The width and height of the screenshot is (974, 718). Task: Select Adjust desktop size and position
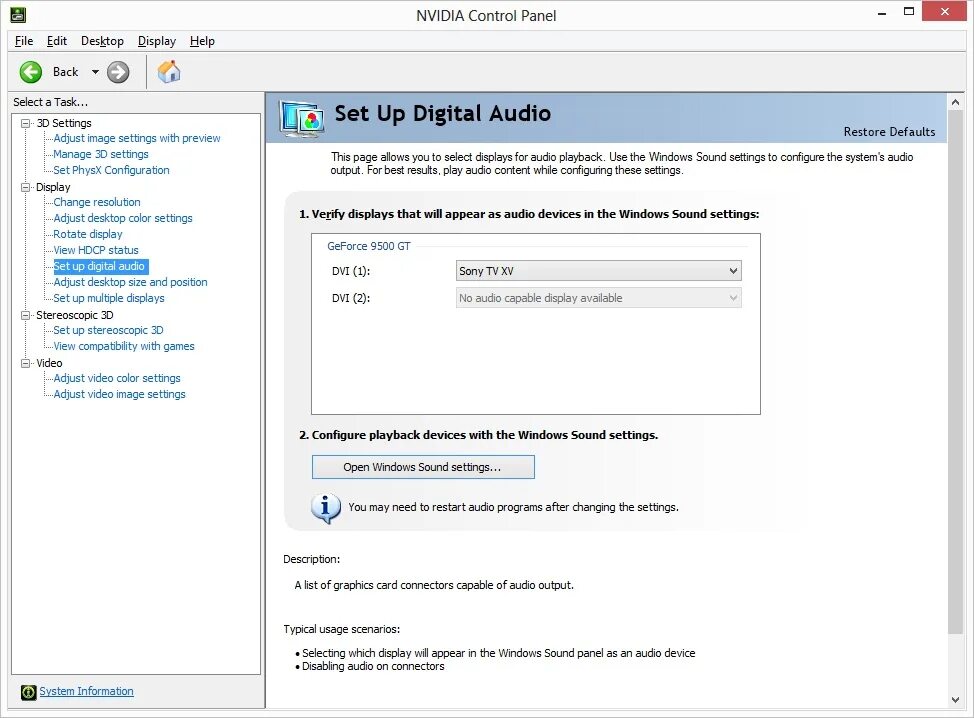click(x=130, y=282)
